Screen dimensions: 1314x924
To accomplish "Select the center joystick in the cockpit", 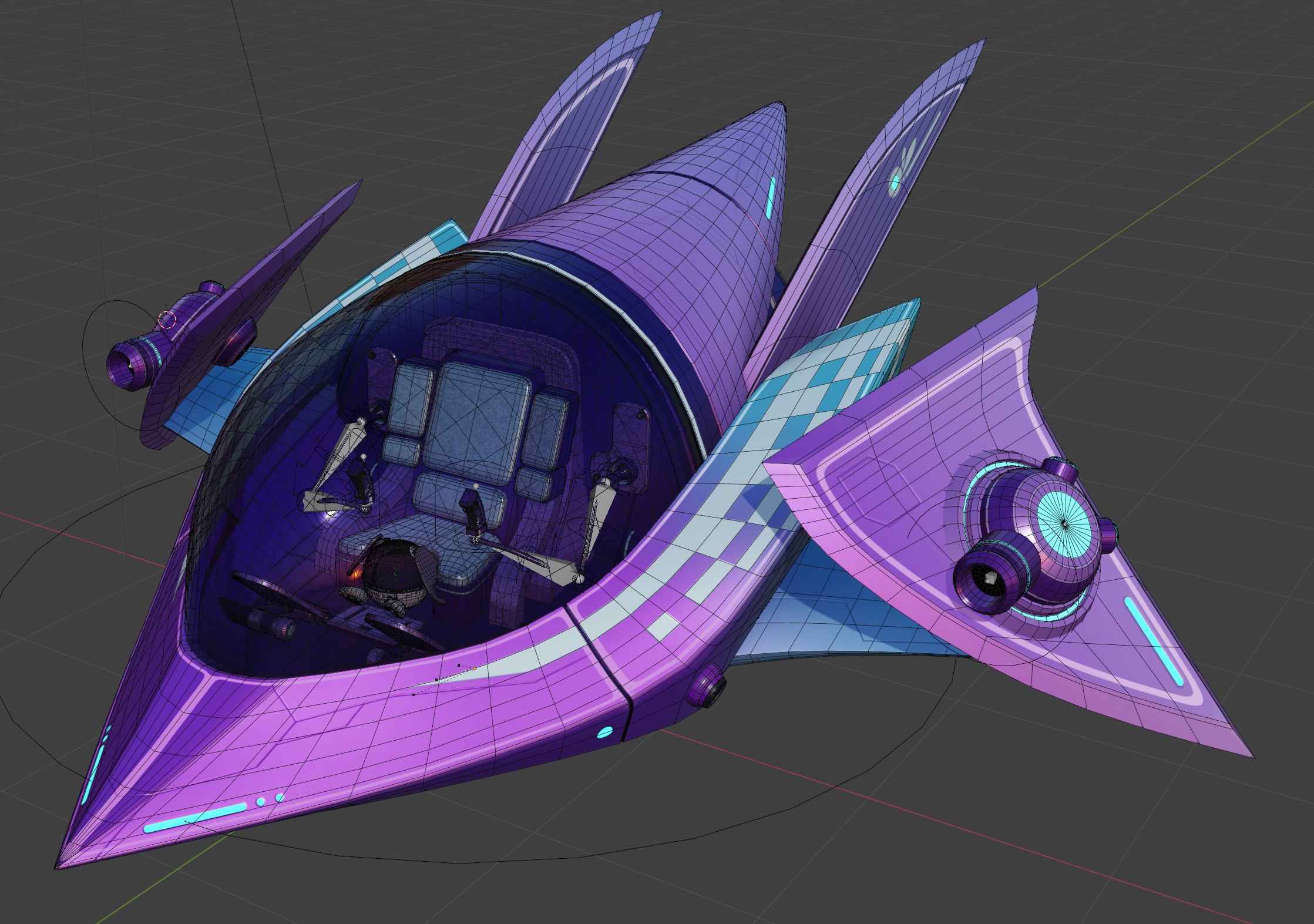I will [473, 515].
